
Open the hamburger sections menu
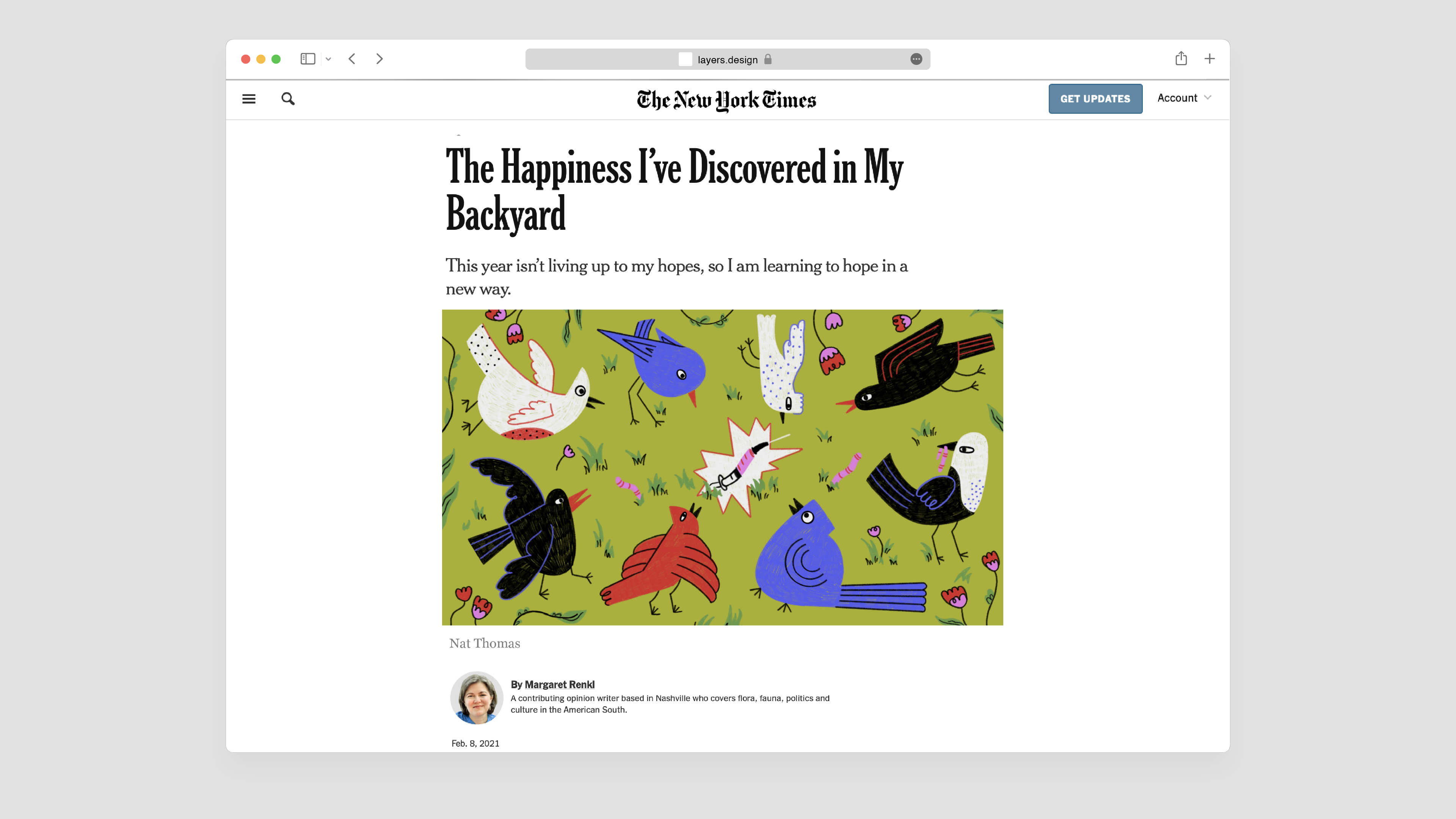click(x=249, y=99)
